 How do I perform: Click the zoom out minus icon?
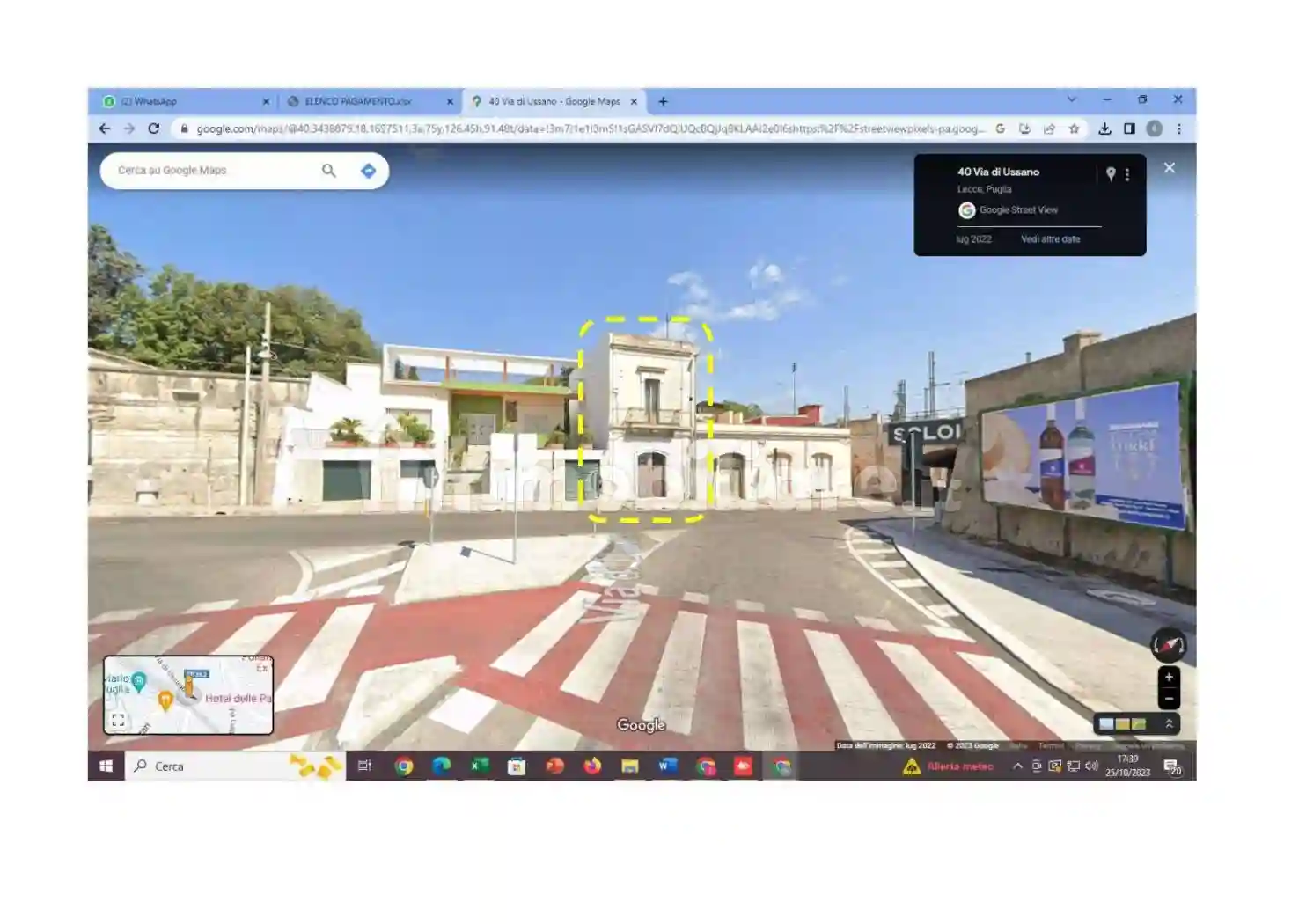tap(1170, 699)
